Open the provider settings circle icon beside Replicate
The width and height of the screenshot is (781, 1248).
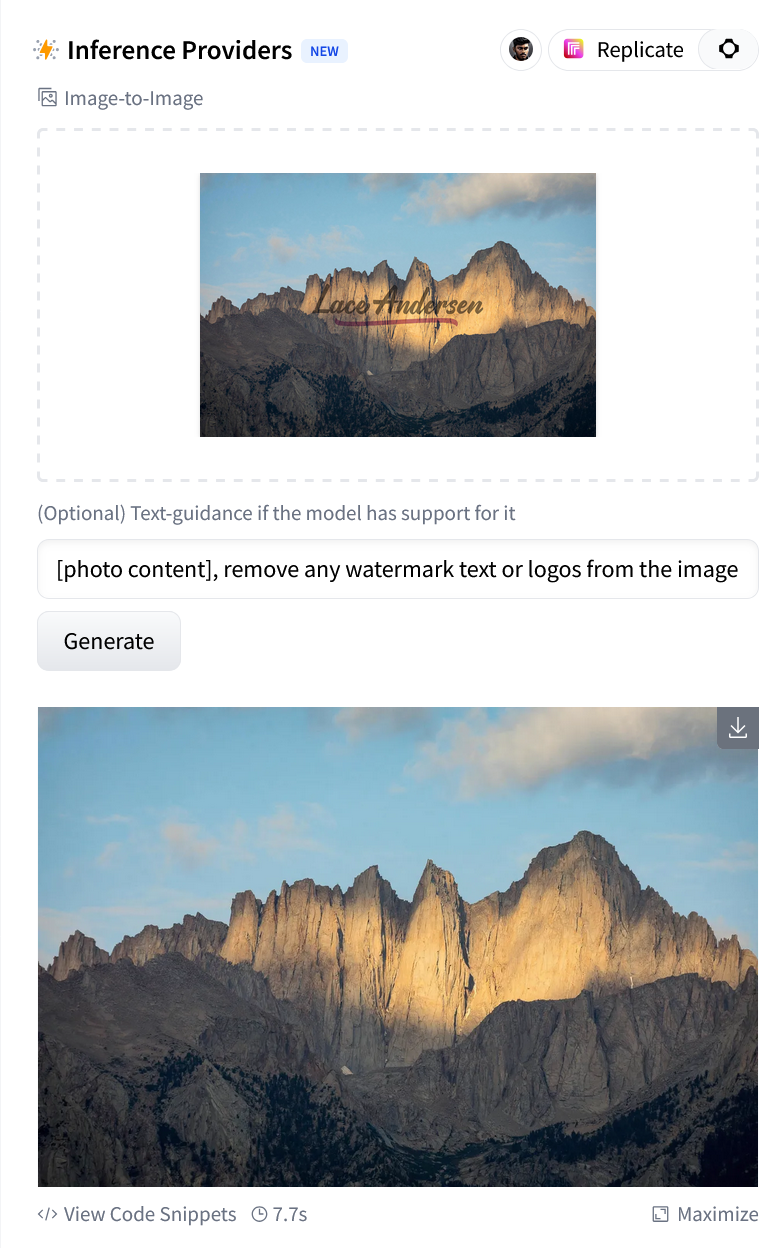pyautogui.click(x=729, y=49)
